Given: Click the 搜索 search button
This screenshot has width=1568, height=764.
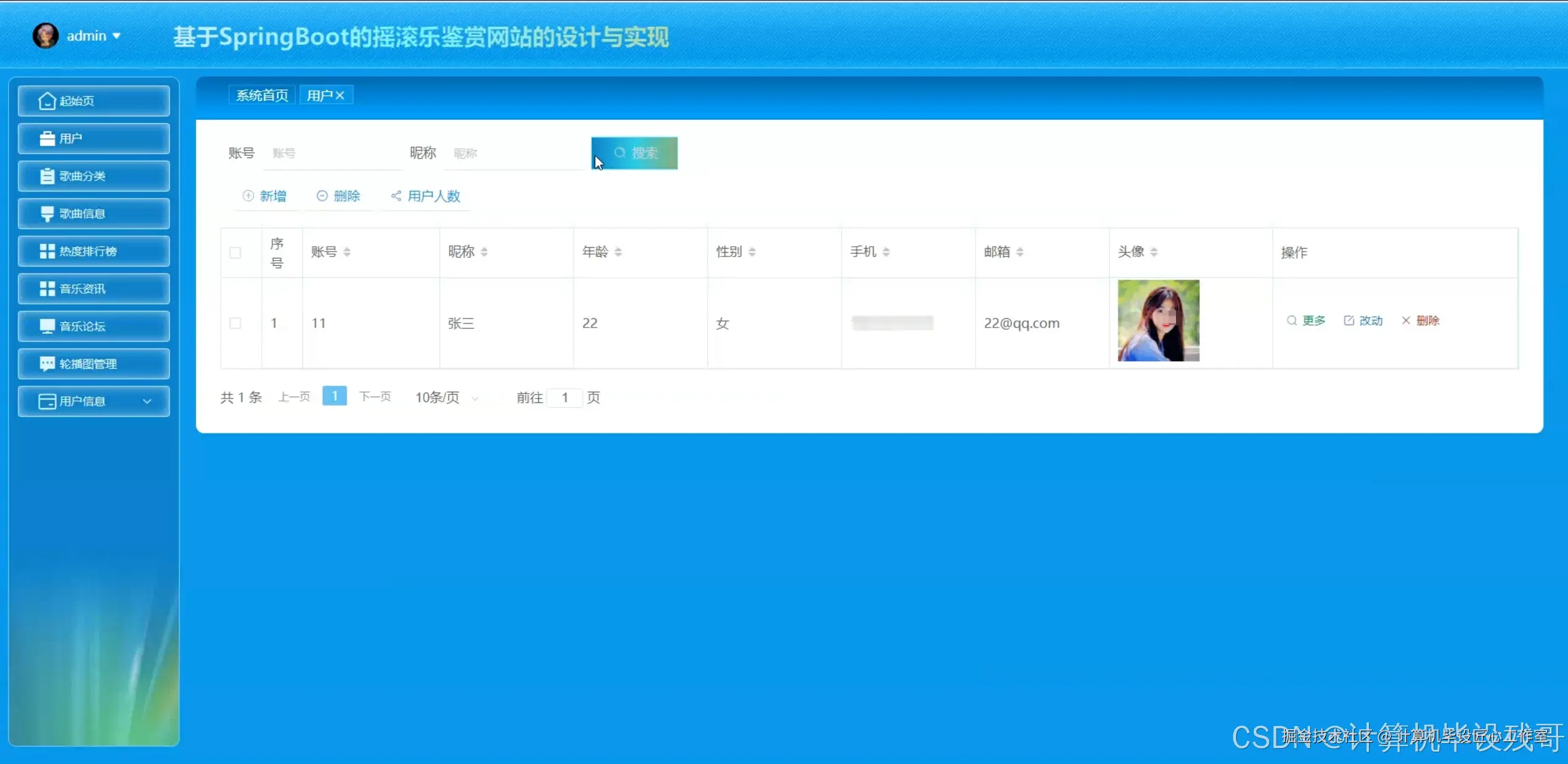Looking at the screenshot, I should pos(635,153).
